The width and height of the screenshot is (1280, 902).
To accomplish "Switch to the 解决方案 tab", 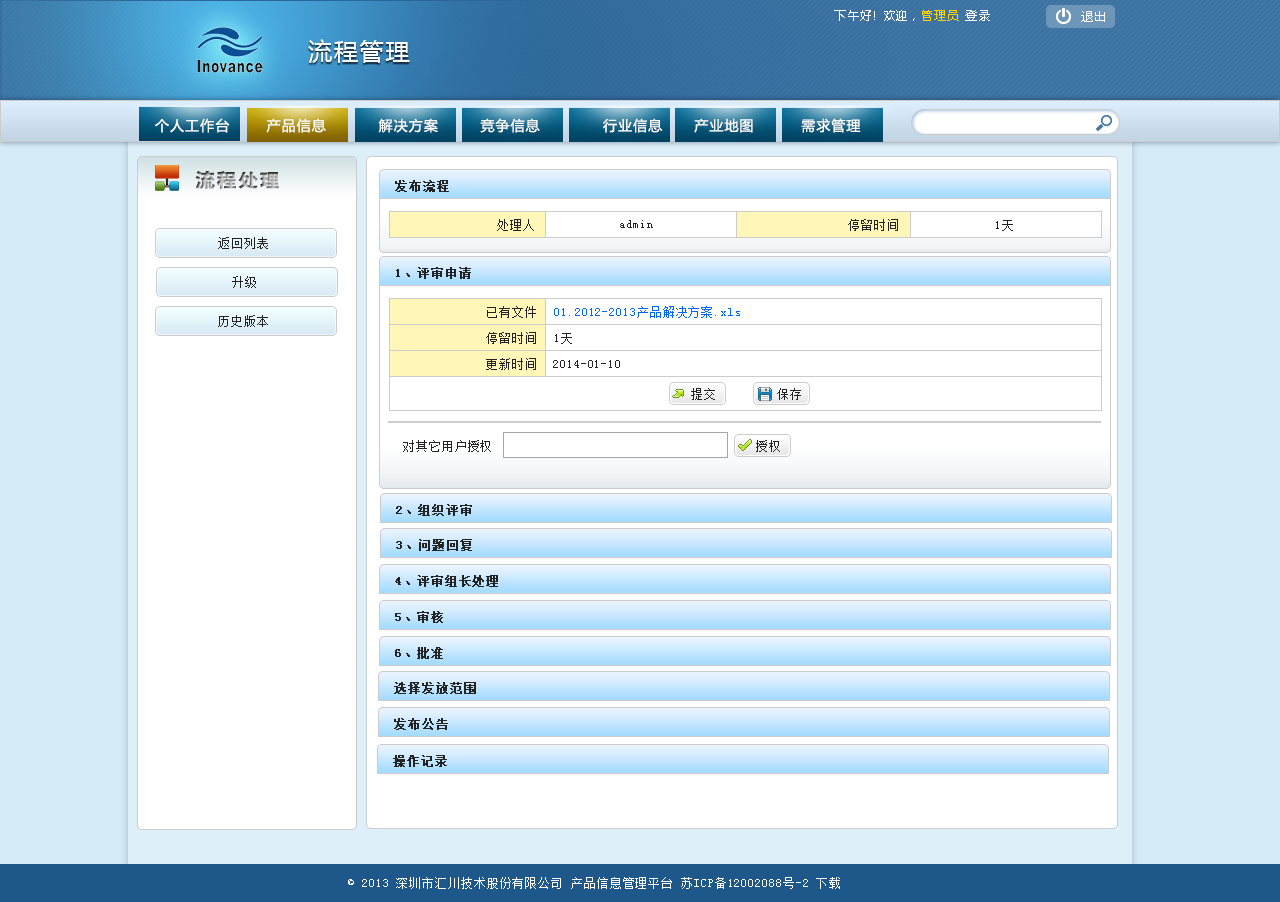I will pos(405,125).
